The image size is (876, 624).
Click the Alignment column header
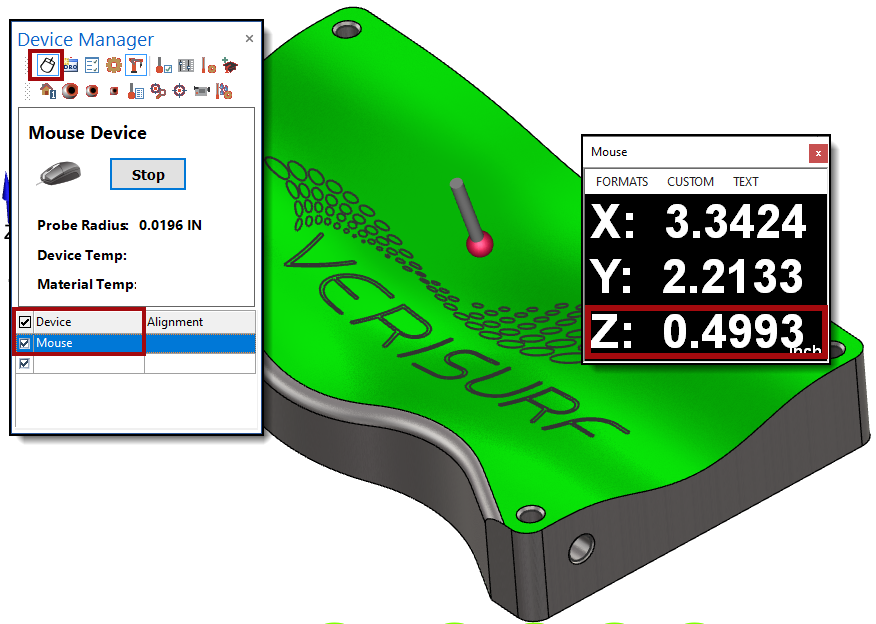coord(200,322)
